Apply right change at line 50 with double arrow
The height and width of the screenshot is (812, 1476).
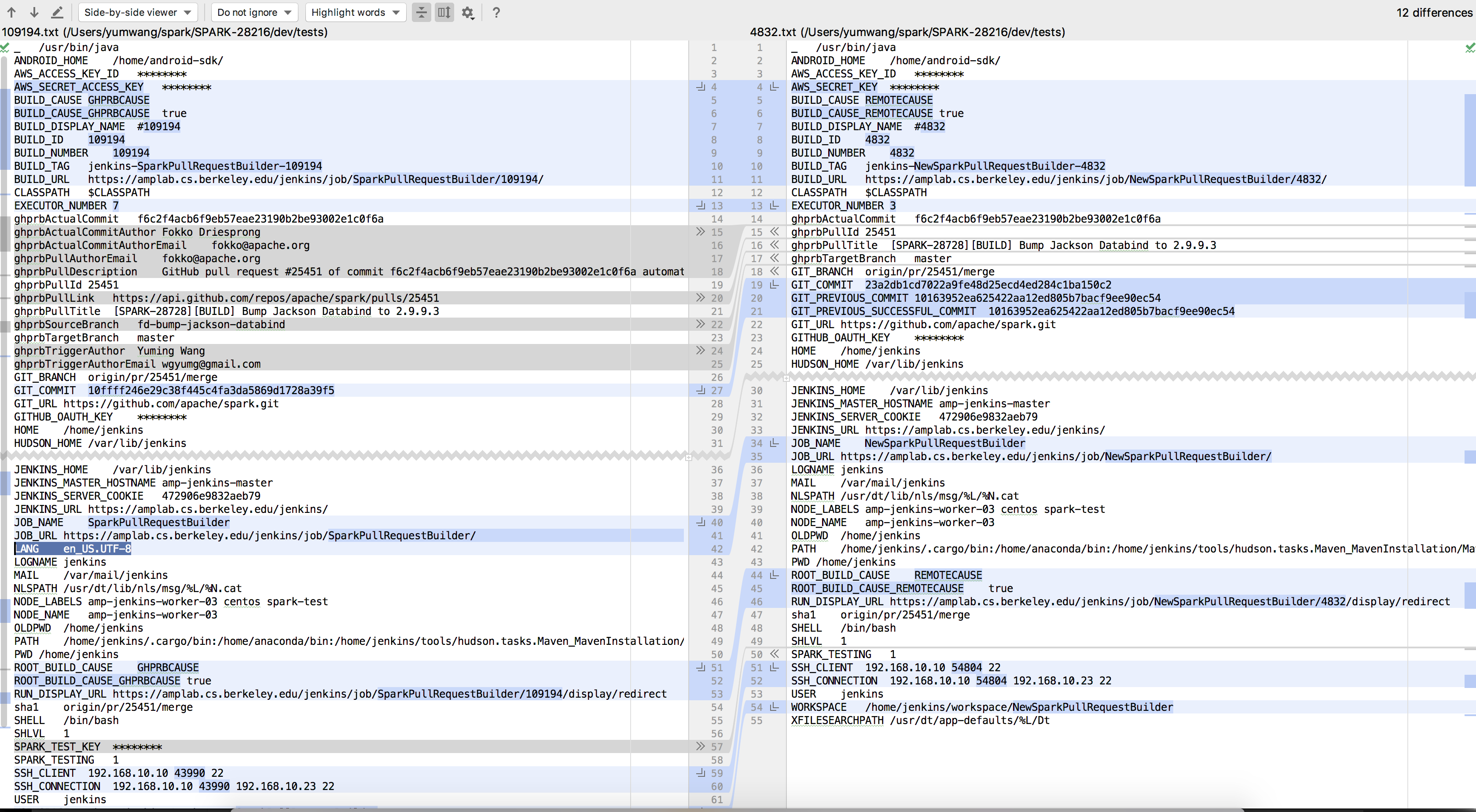775,654
